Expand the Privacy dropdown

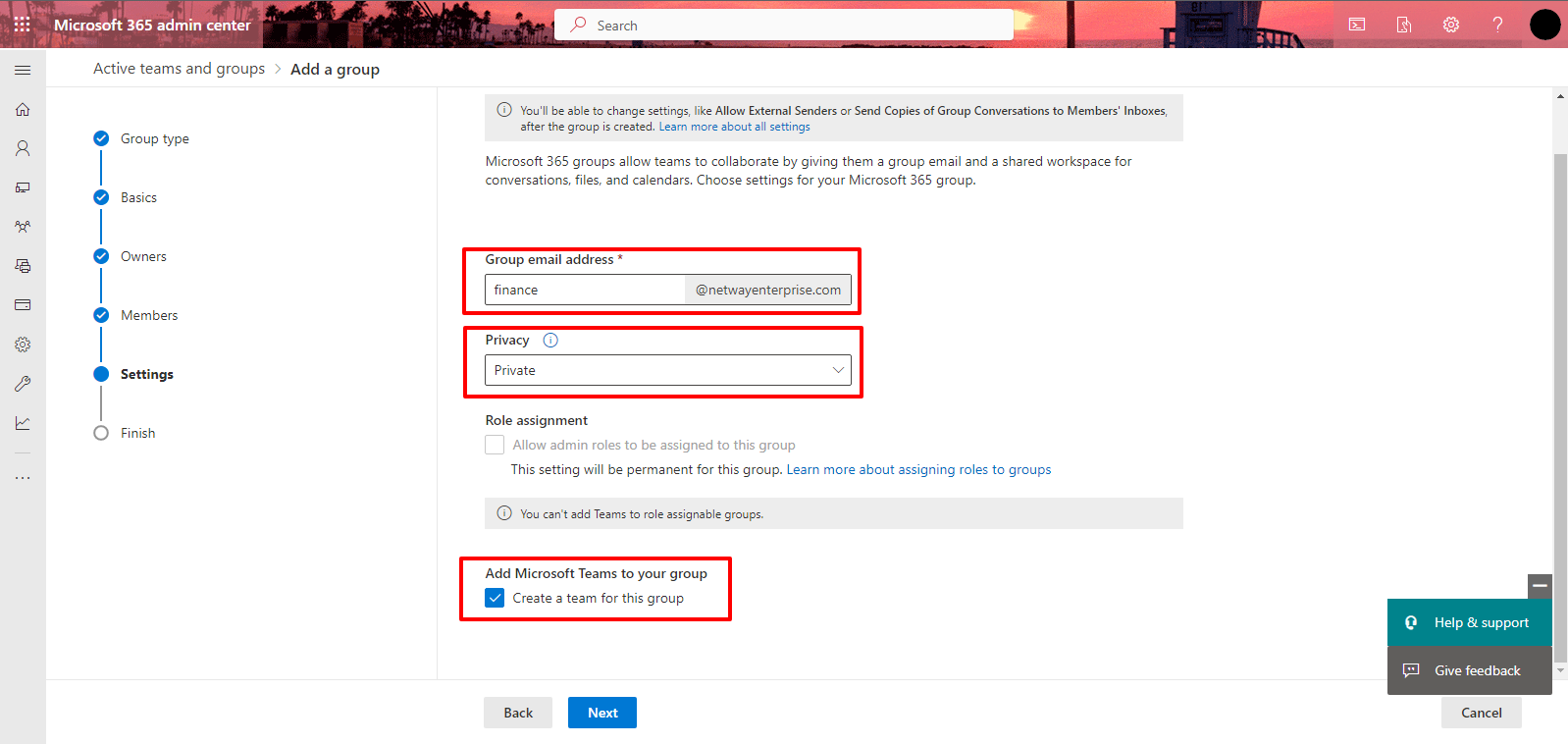[667, 370]
